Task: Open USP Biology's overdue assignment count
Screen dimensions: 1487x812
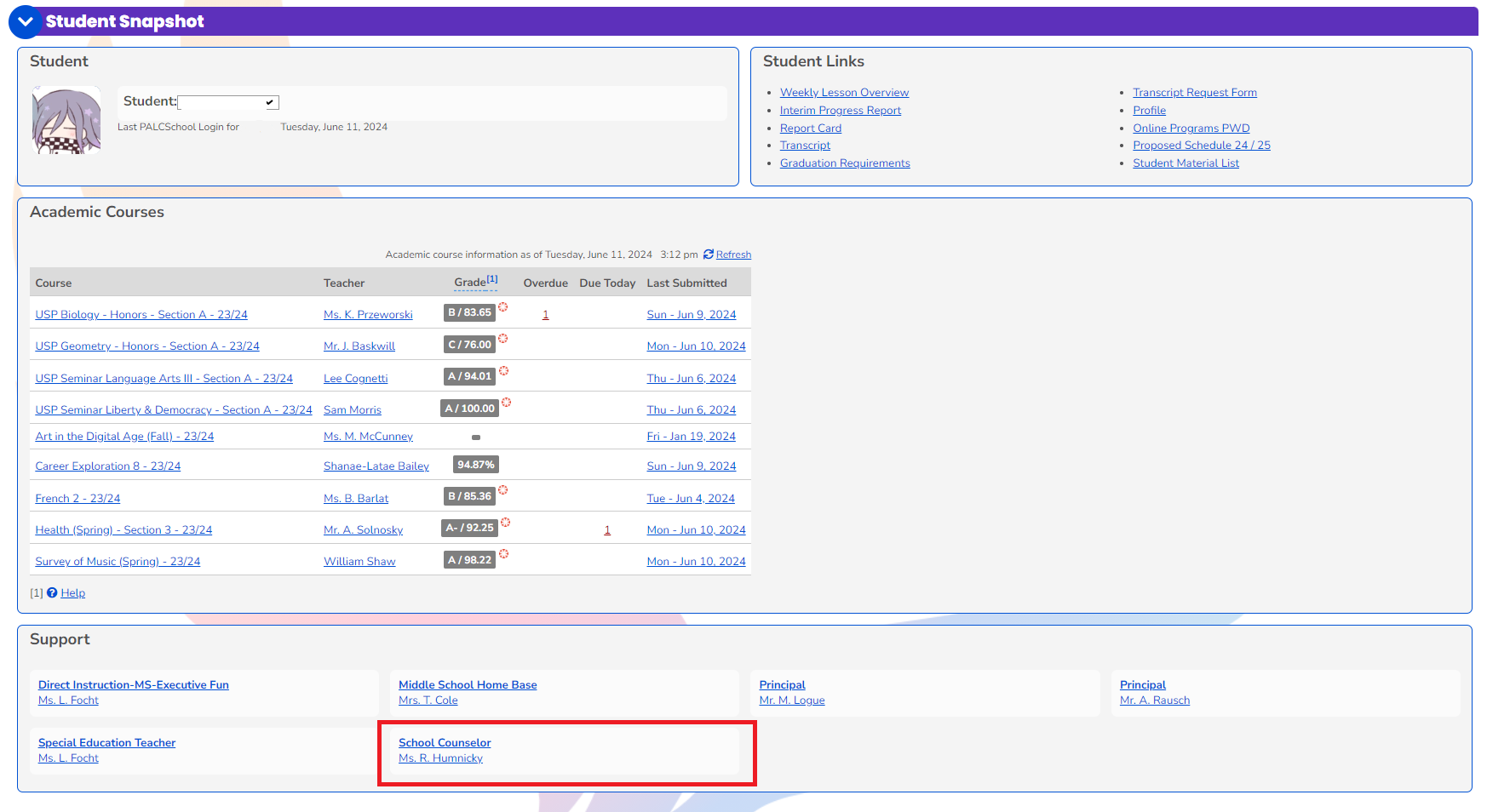Action: coord(545,314)
